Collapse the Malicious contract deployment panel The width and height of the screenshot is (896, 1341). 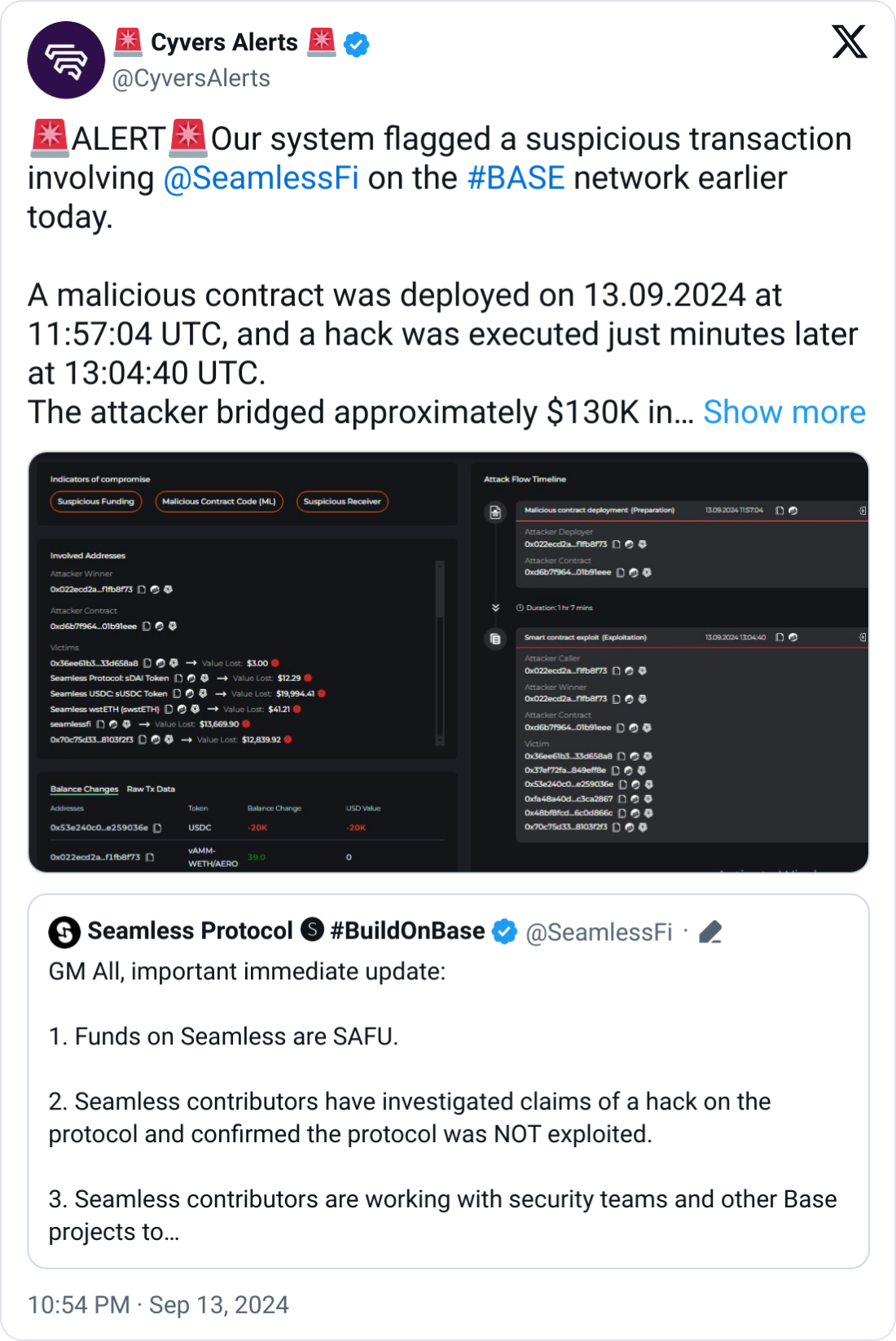pos(862,511)
